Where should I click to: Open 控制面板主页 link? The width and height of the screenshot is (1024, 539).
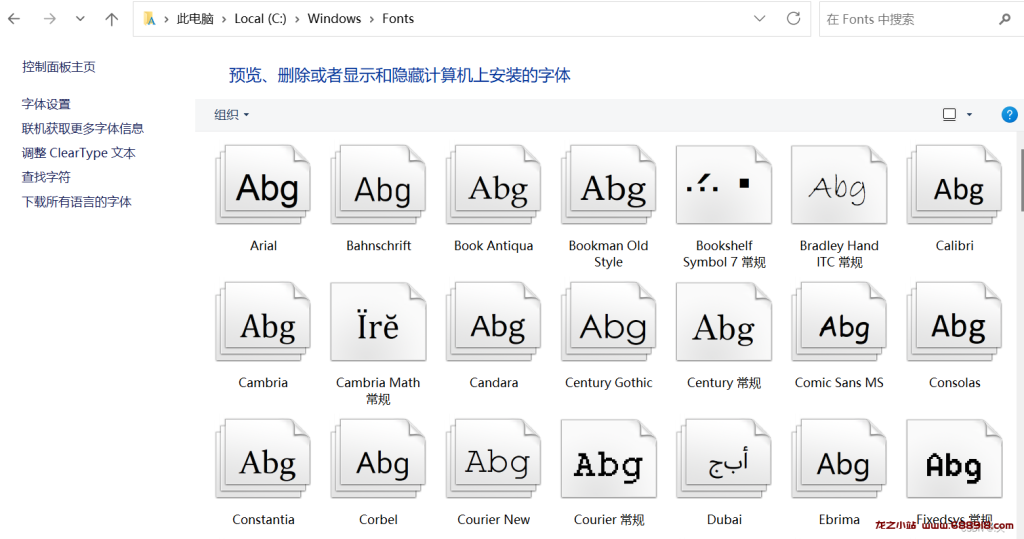(x=59, y=67)
